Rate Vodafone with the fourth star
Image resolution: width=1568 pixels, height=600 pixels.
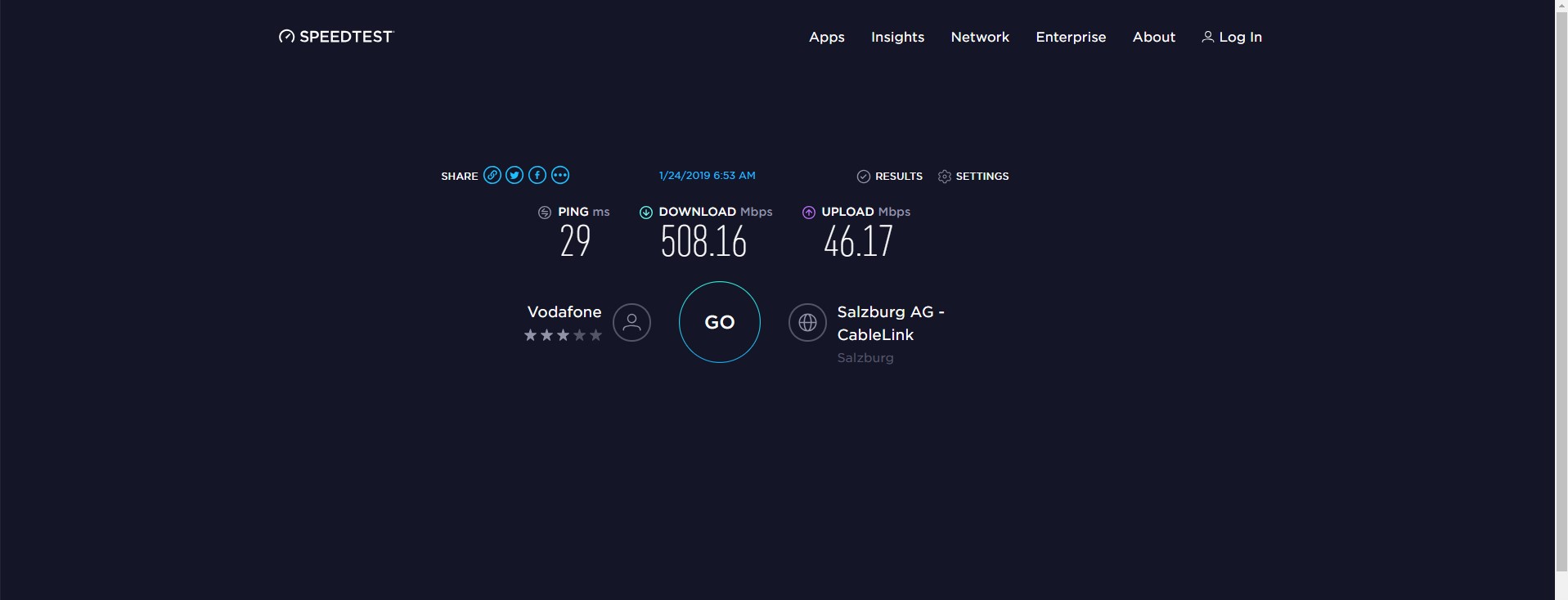579,335
